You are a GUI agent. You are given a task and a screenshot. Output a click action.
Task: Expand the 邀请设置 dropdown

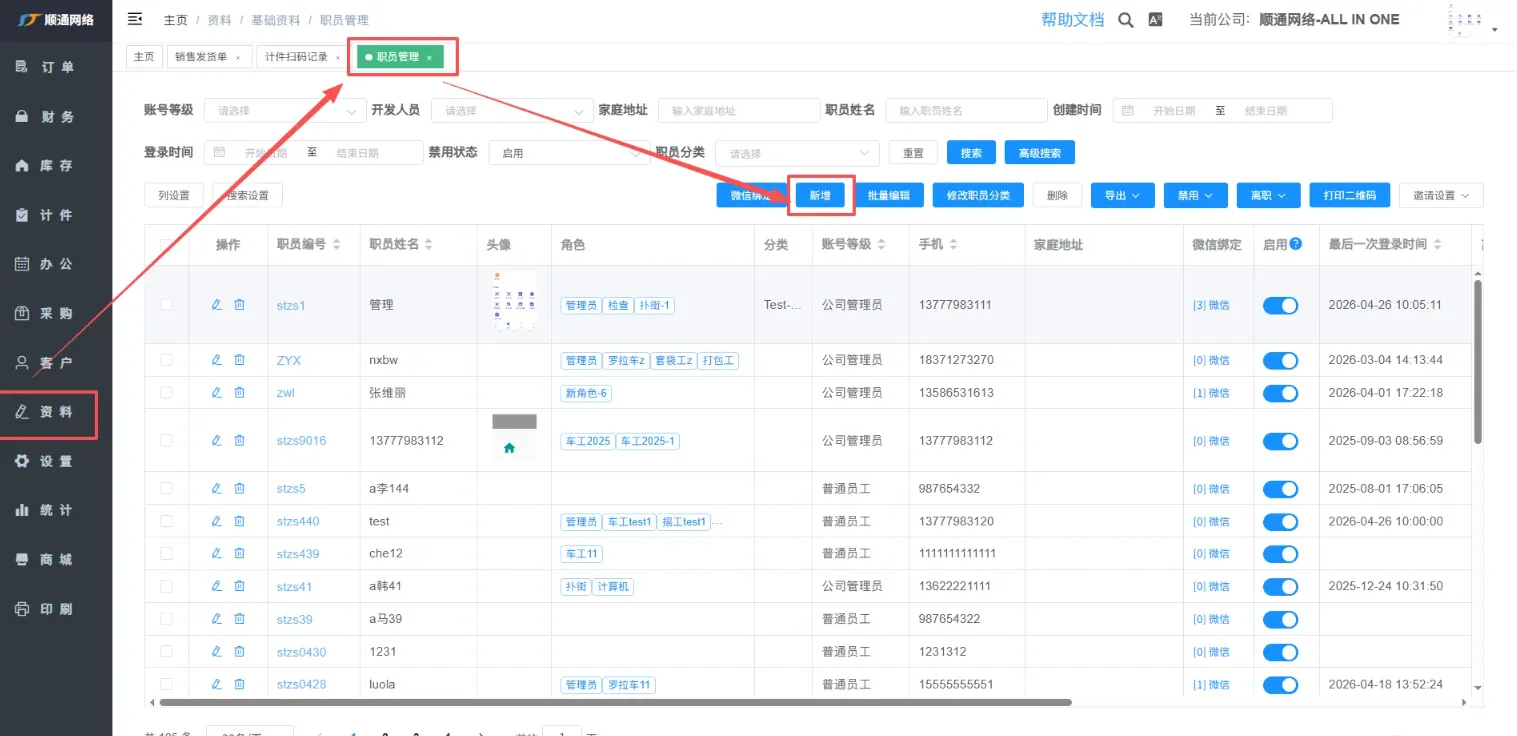[x=1440, y=196]
